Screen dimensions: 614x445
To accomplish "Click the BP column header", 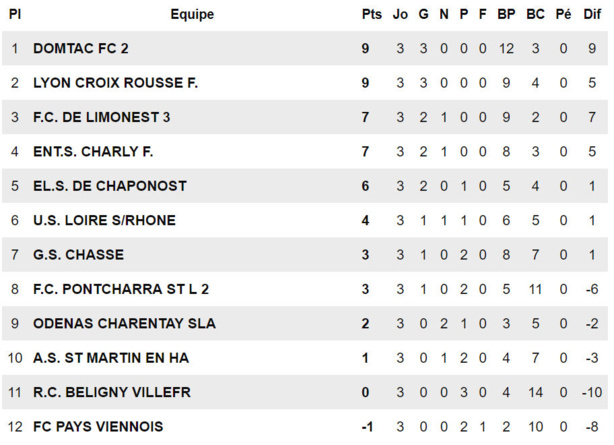I will (x=506, y=15).
